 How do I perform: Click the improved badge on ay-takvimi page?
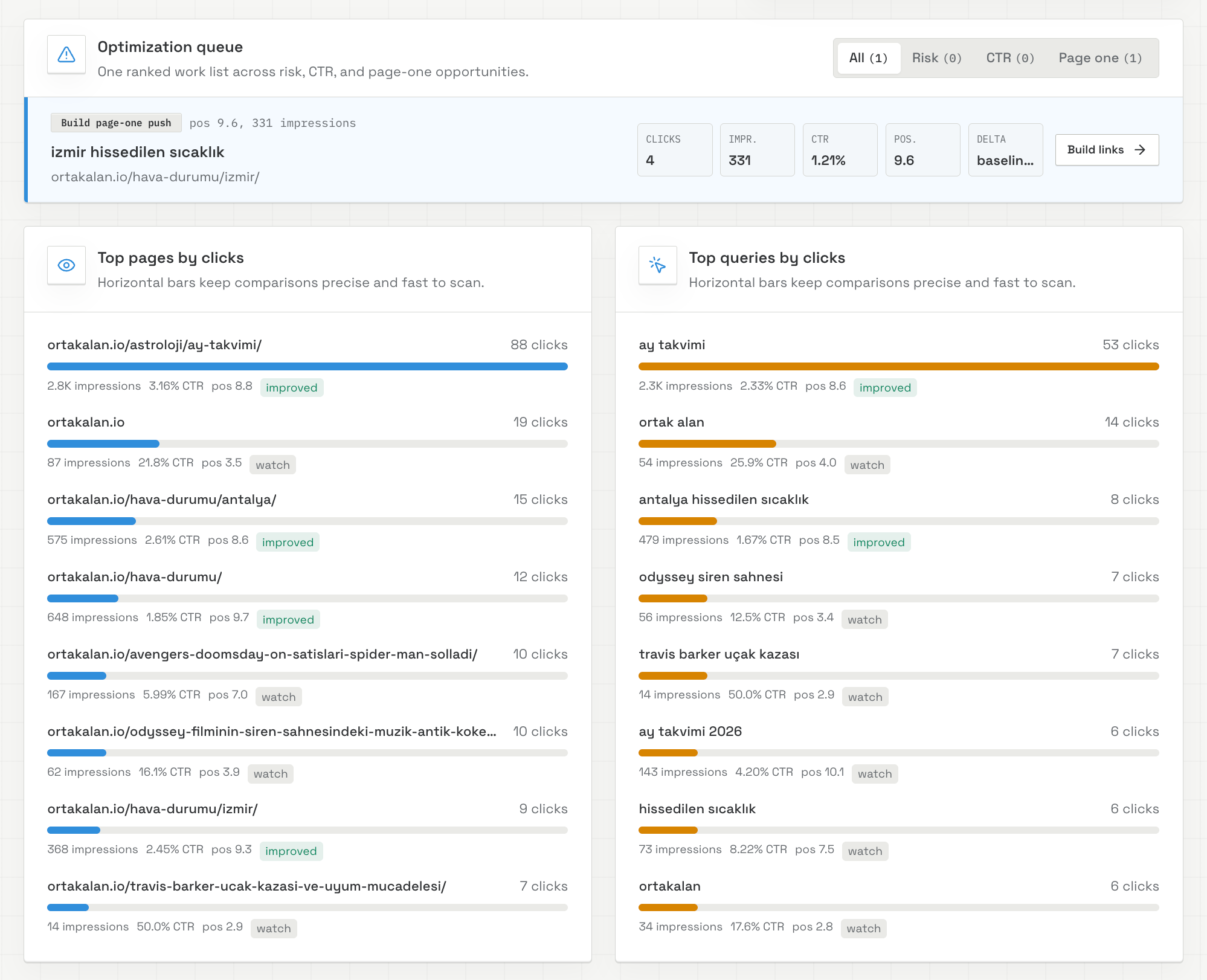click(292, 387)
